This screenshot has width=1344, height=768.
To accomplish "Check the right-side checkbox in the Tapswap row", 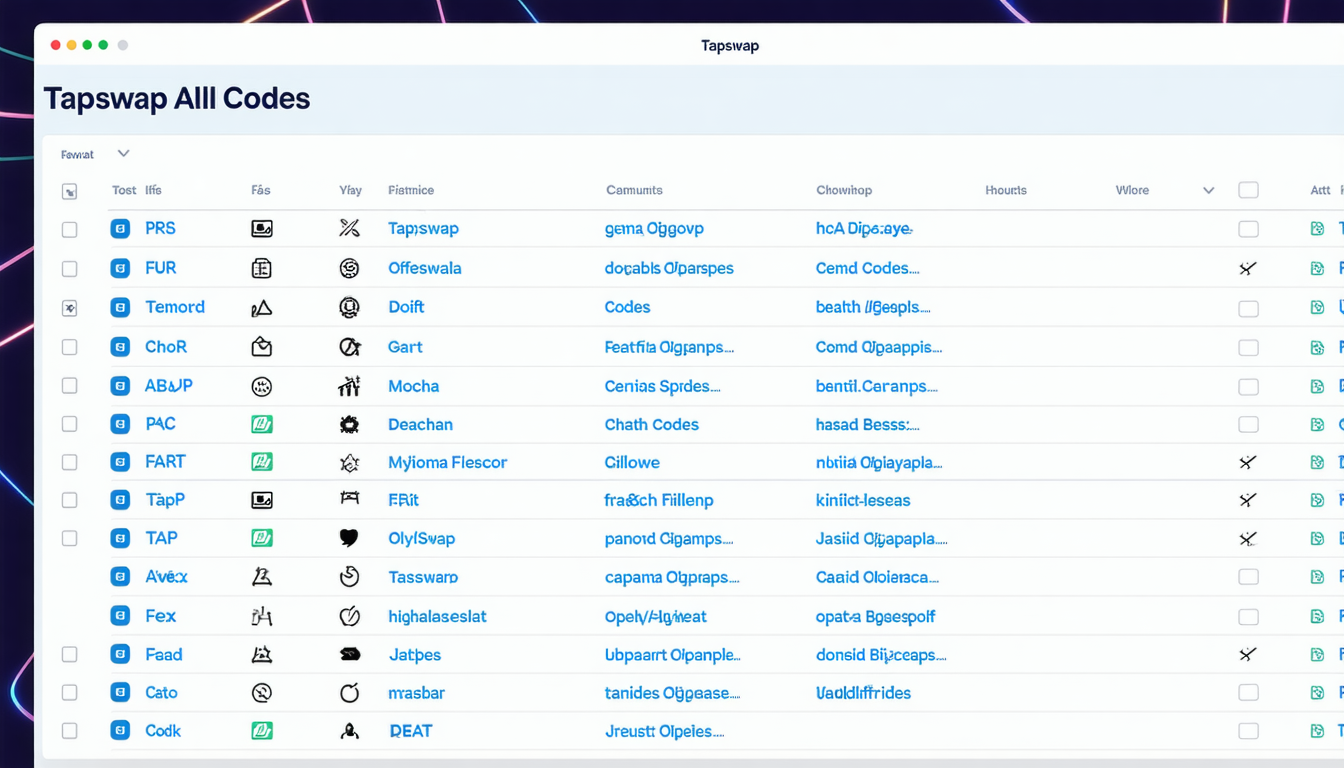I will (1248, 229).
